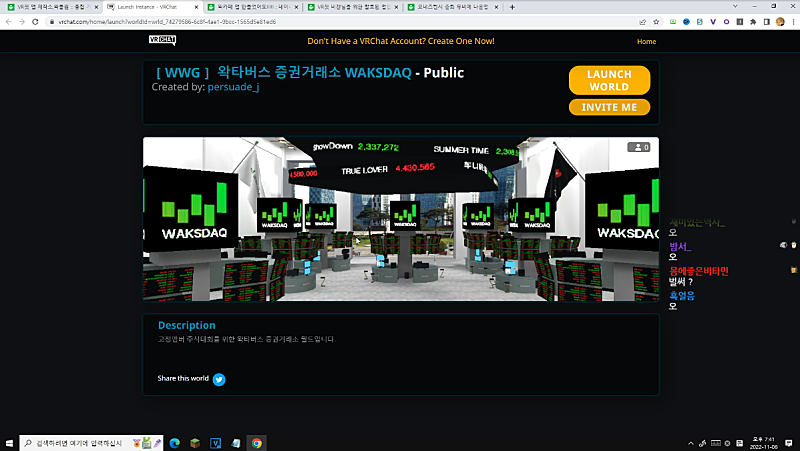
Task: Open the notepad-style app in the taskbar
Action: coord(236,443)
